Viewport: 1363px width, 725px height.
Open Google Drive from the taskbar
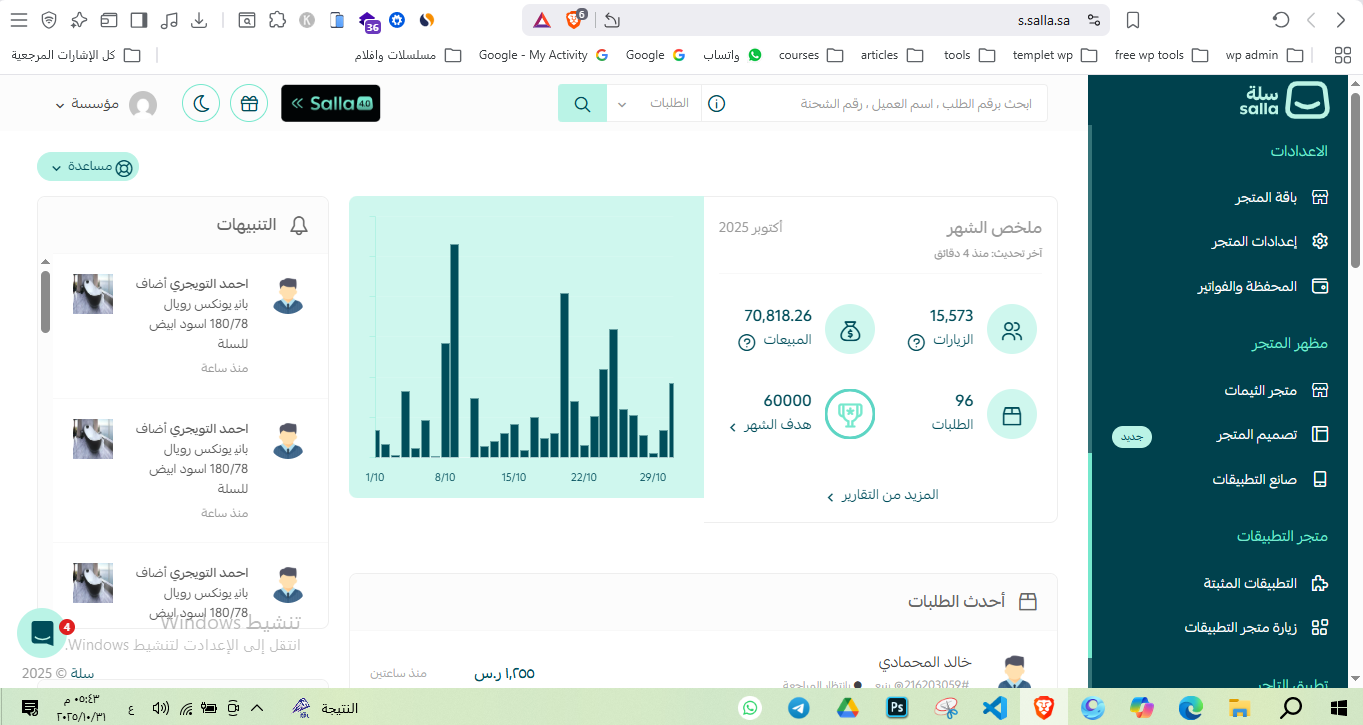(848, 708)
